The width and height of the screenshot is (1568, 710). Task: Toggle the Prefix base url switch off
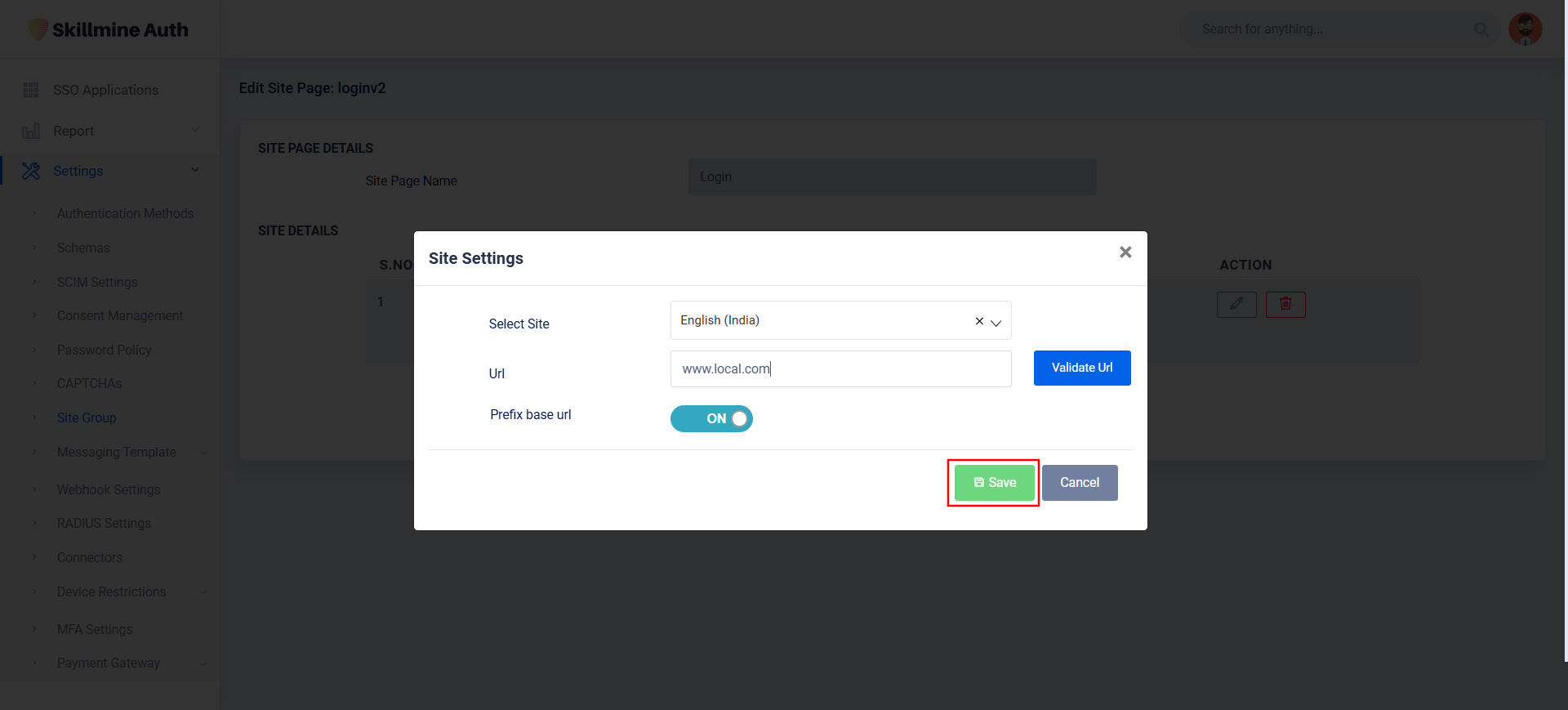(710, 418)
